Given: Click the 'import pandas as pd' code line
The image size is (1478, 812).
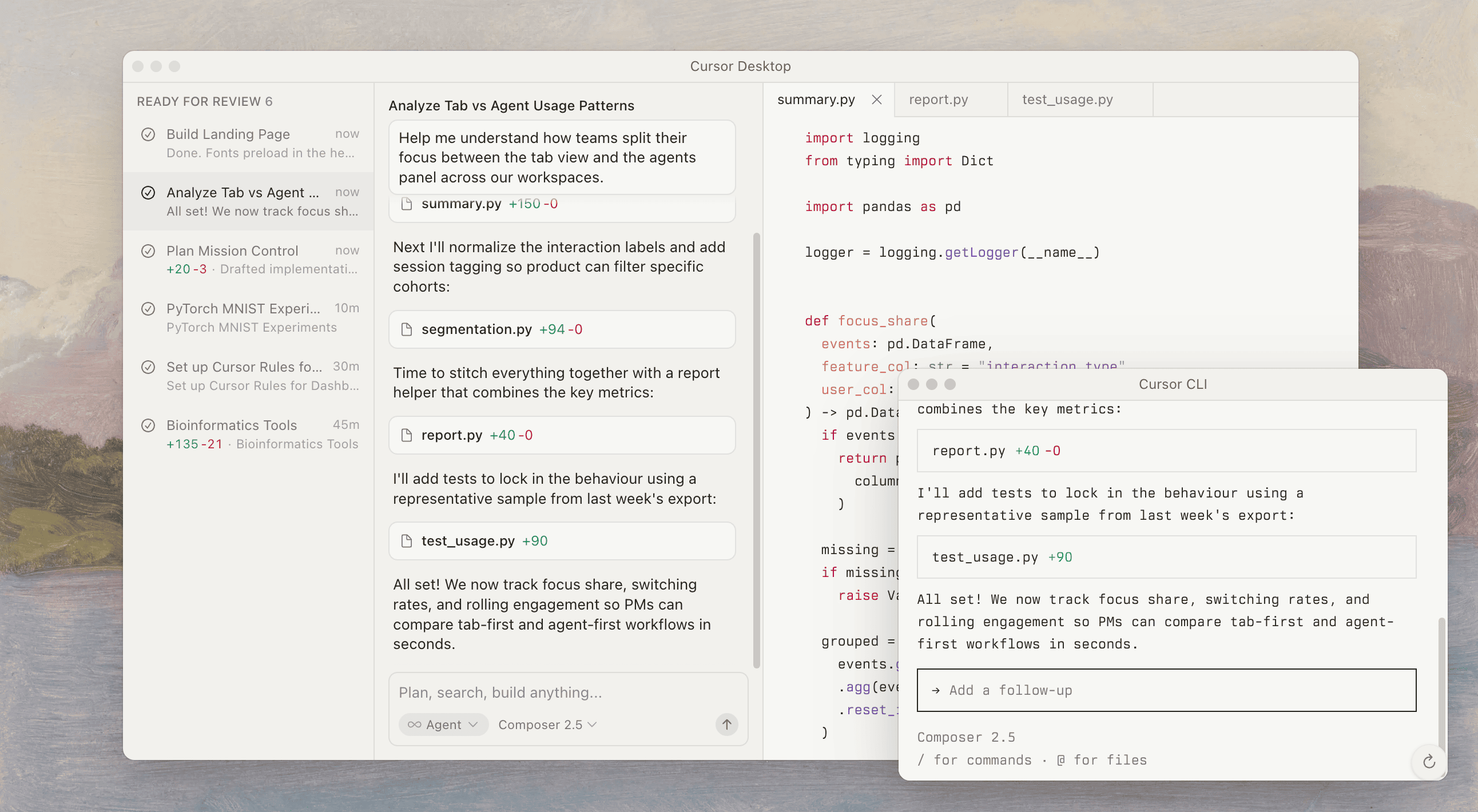Looking at the screenshot, I should click(x=883, y=206).
